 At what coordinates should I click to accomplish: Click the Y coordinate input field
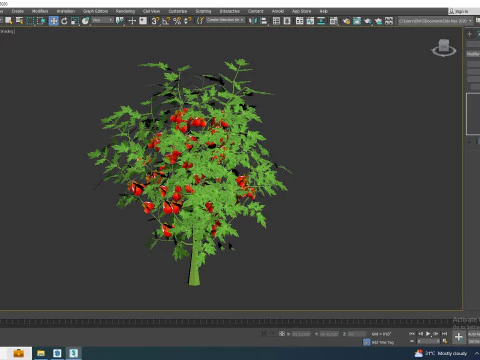tap(329, 334)
